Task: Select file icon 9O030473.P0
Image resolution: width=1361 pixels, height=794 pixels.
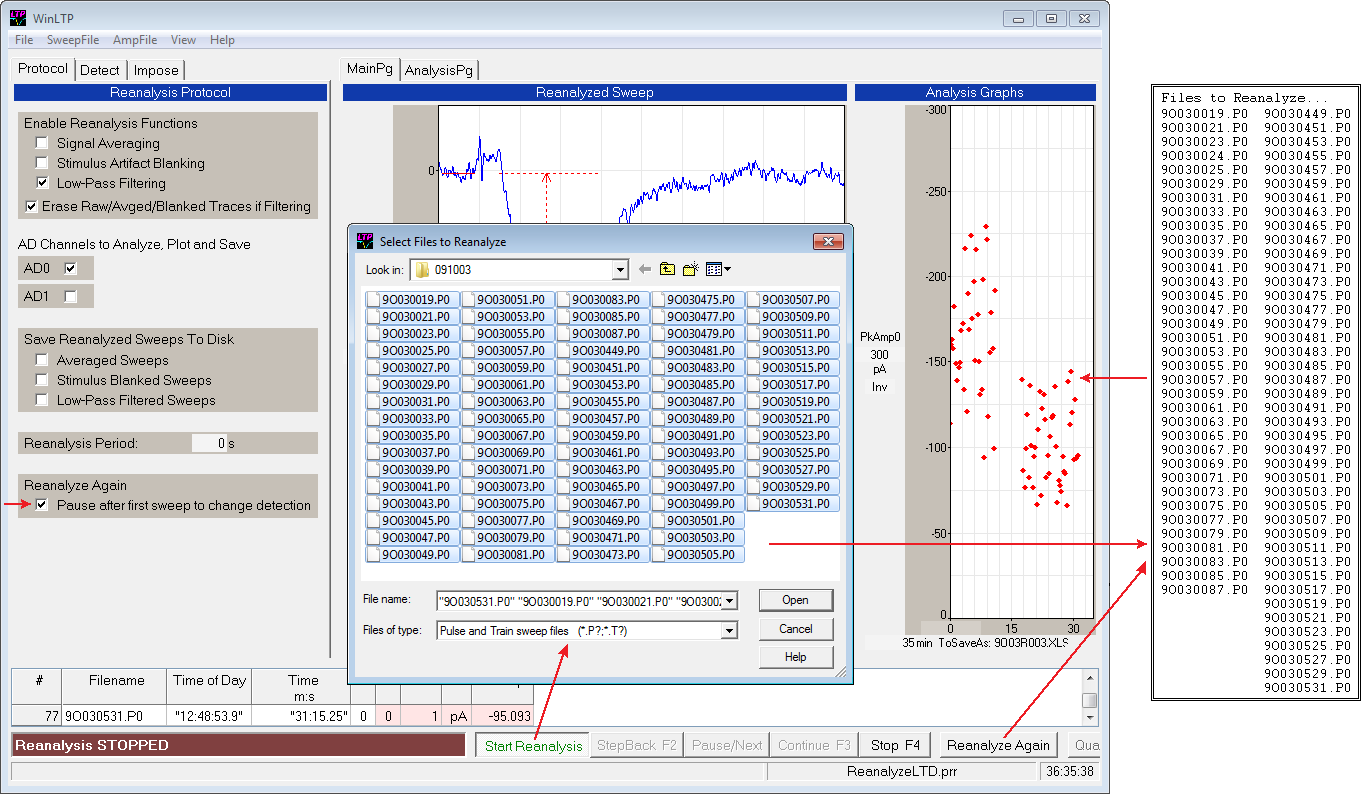Action: [564, 555]
